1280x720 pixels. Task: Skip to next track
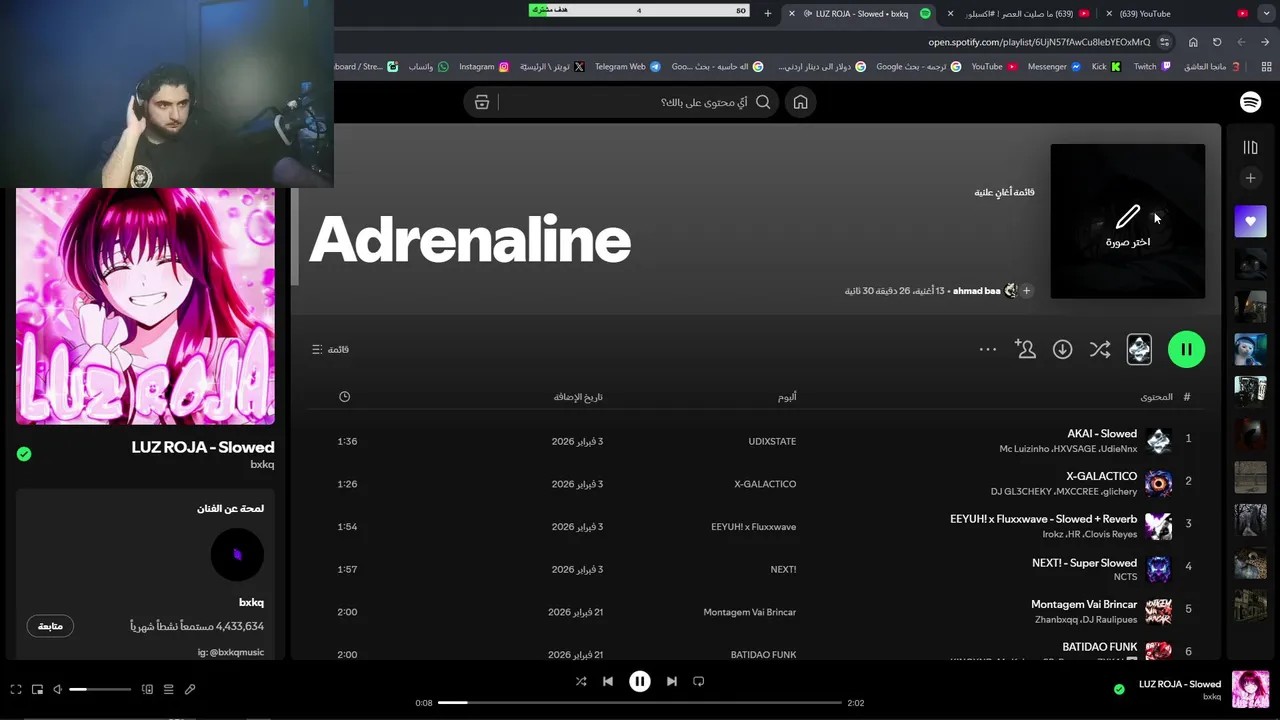coord(672,681)
